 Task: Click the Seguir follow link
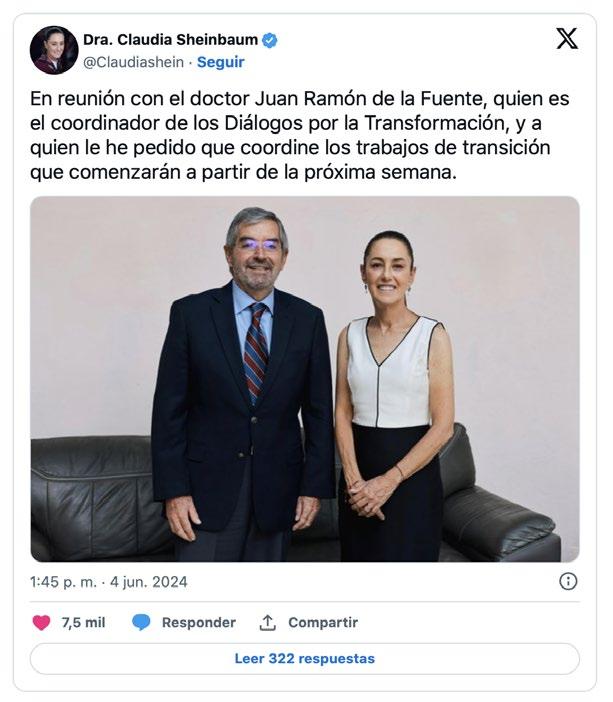221,62
